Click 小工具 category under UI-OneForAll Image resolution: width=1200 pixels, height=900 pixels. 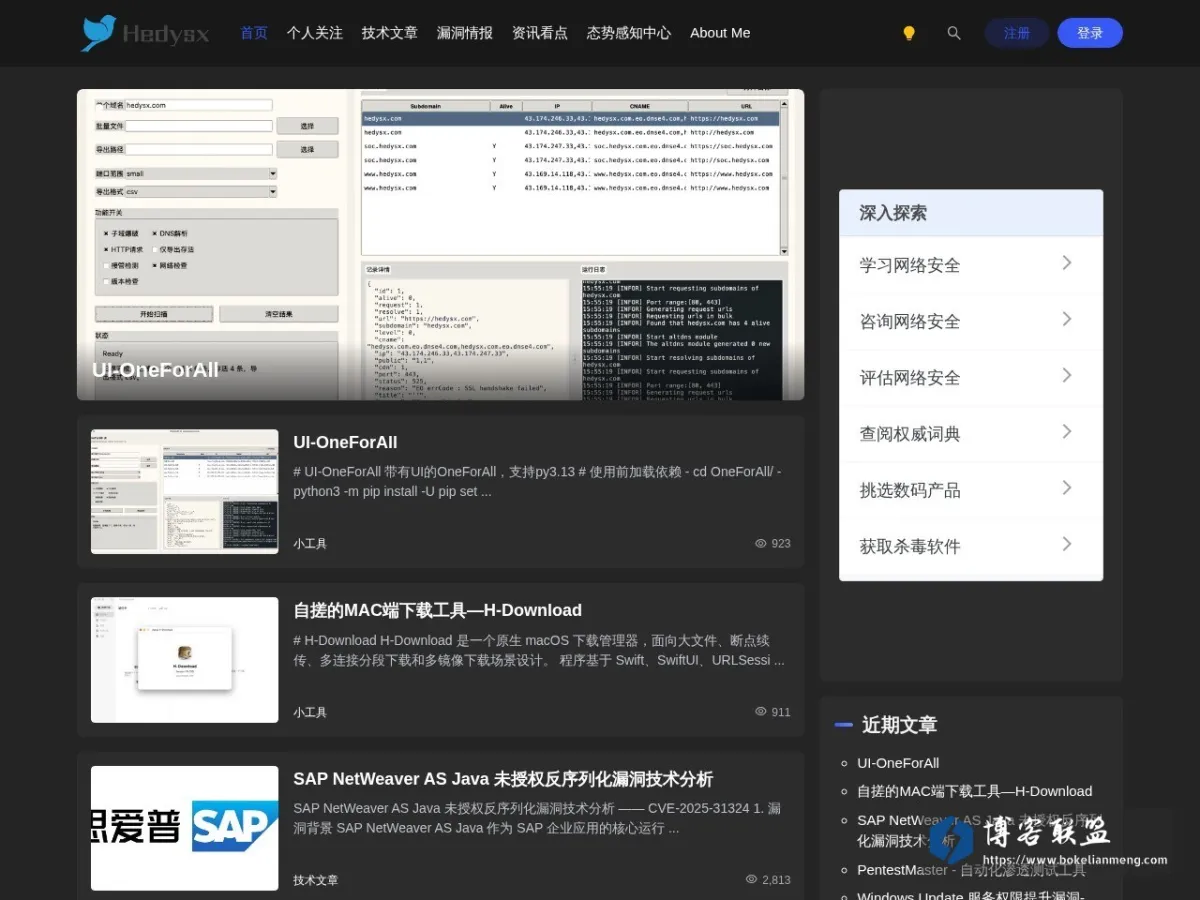310,544
